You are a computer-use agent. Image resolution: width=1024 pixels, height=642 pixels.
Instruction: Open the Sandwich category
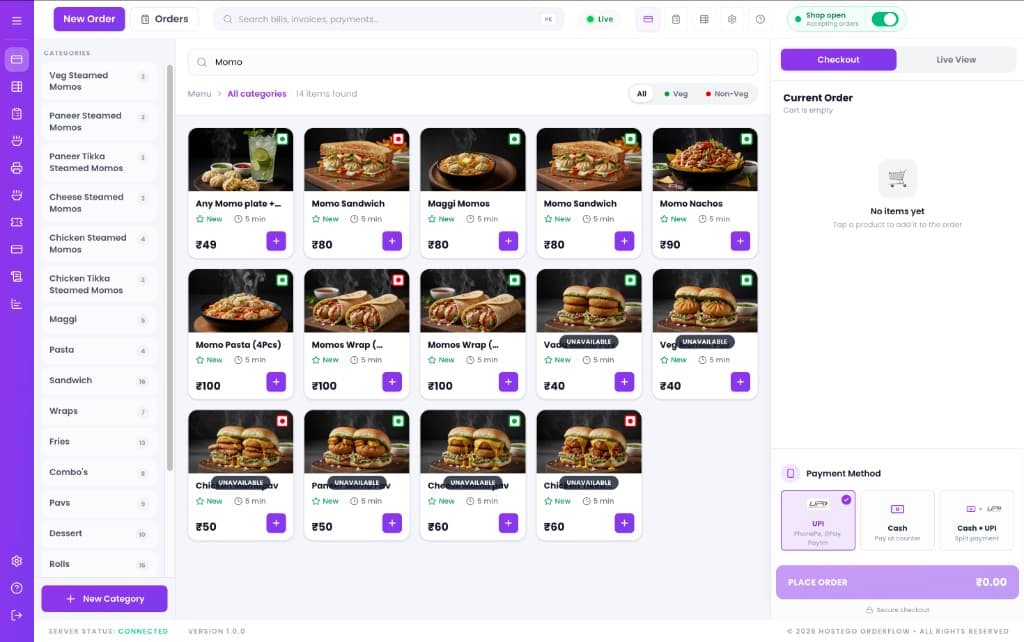tap(99, 380)
